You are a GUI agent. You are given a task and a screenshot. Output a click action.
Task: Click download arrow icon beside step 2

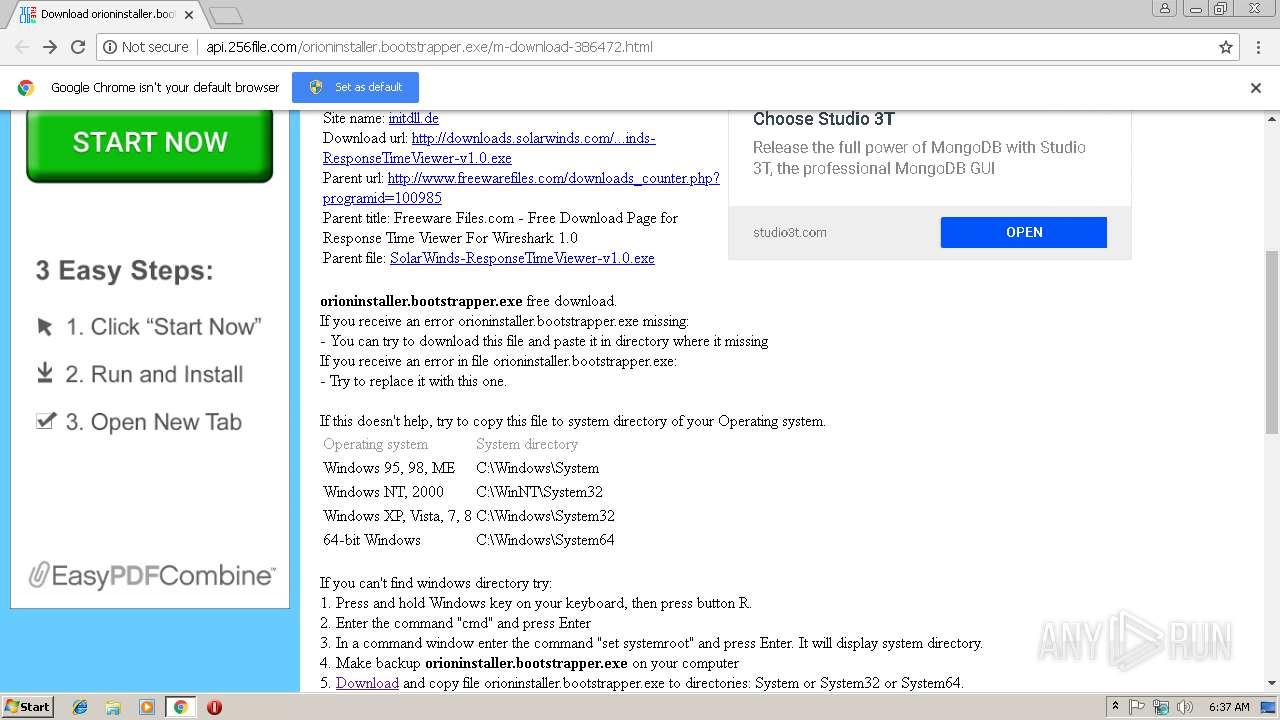pyautogui.click(x=44, y=373)
